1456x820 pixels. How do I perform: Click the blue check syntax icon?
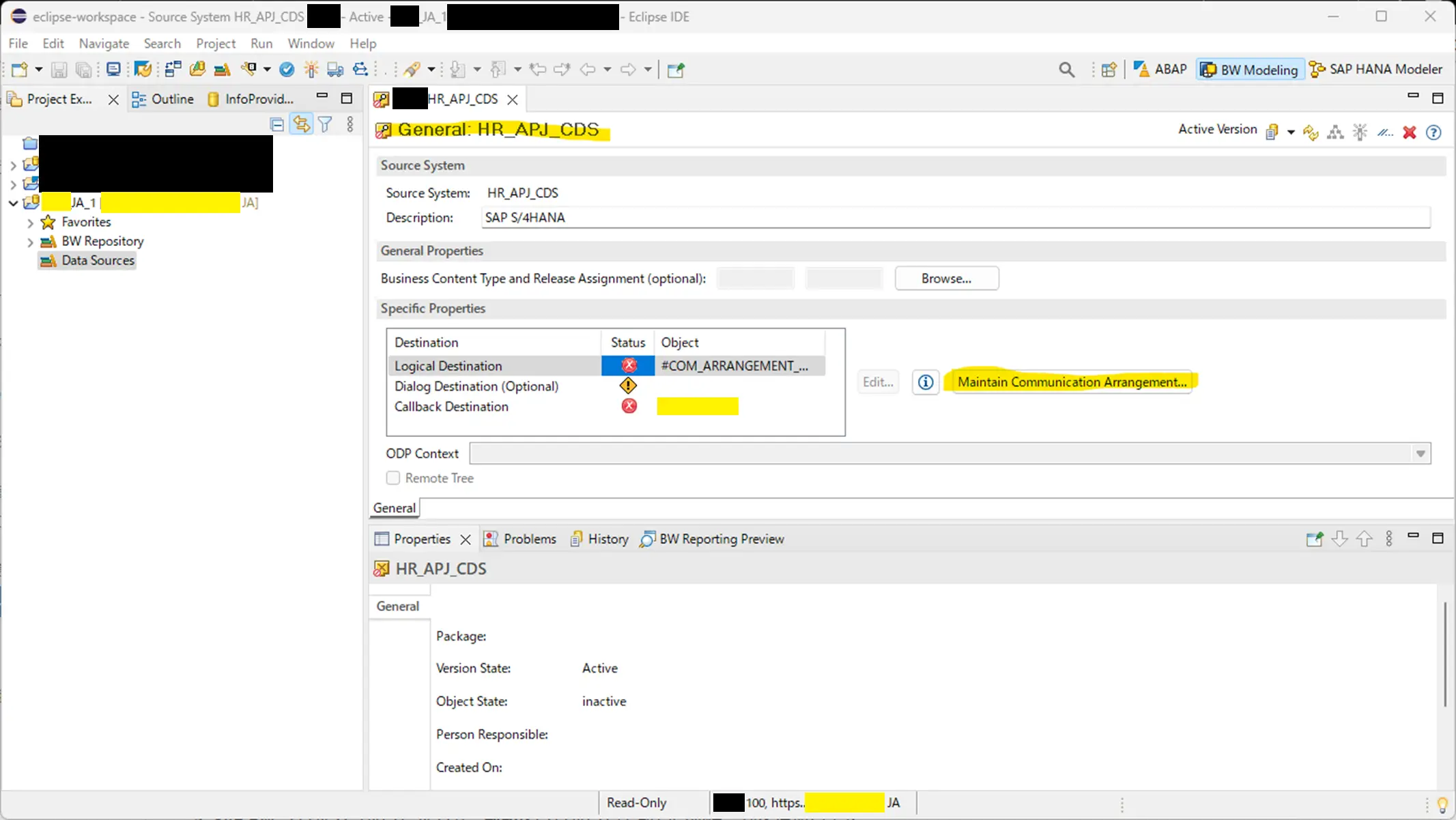[x=287, y=69]
